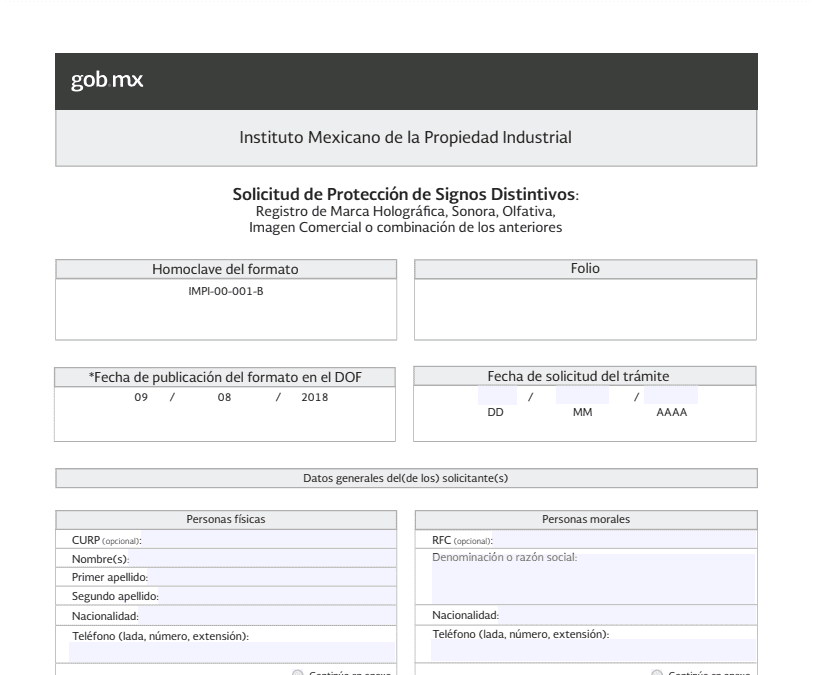The image size is (813, 675).
Task: Click the 'MM' caption under the date
Action: tap(582, 412)
